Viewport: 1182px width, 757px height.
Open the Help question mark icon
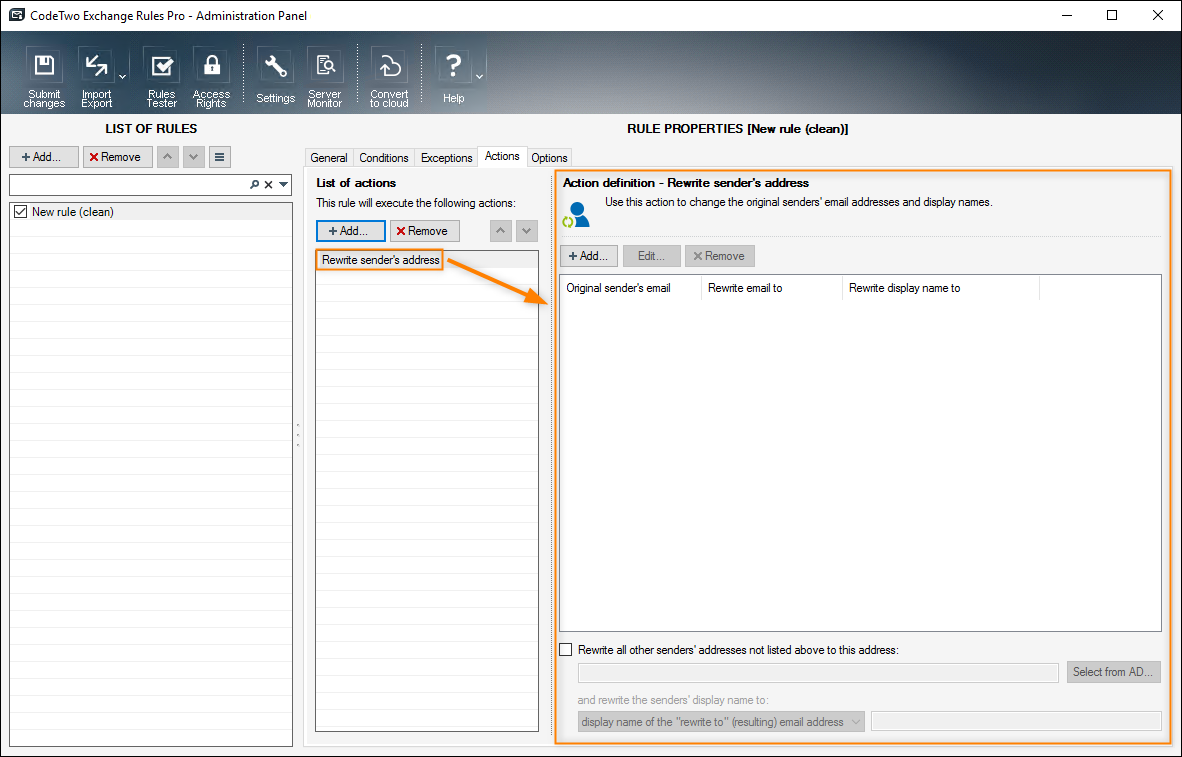tap(453, 77)
